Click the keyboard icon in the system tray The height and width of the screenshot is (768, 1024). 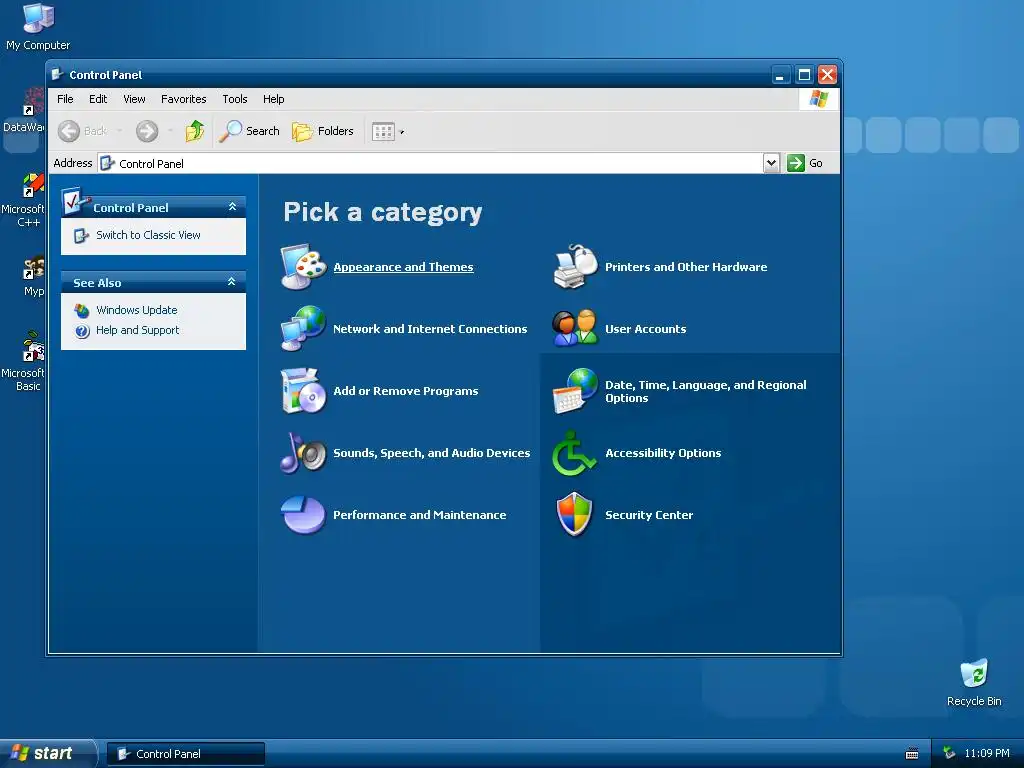pos(912,754)
